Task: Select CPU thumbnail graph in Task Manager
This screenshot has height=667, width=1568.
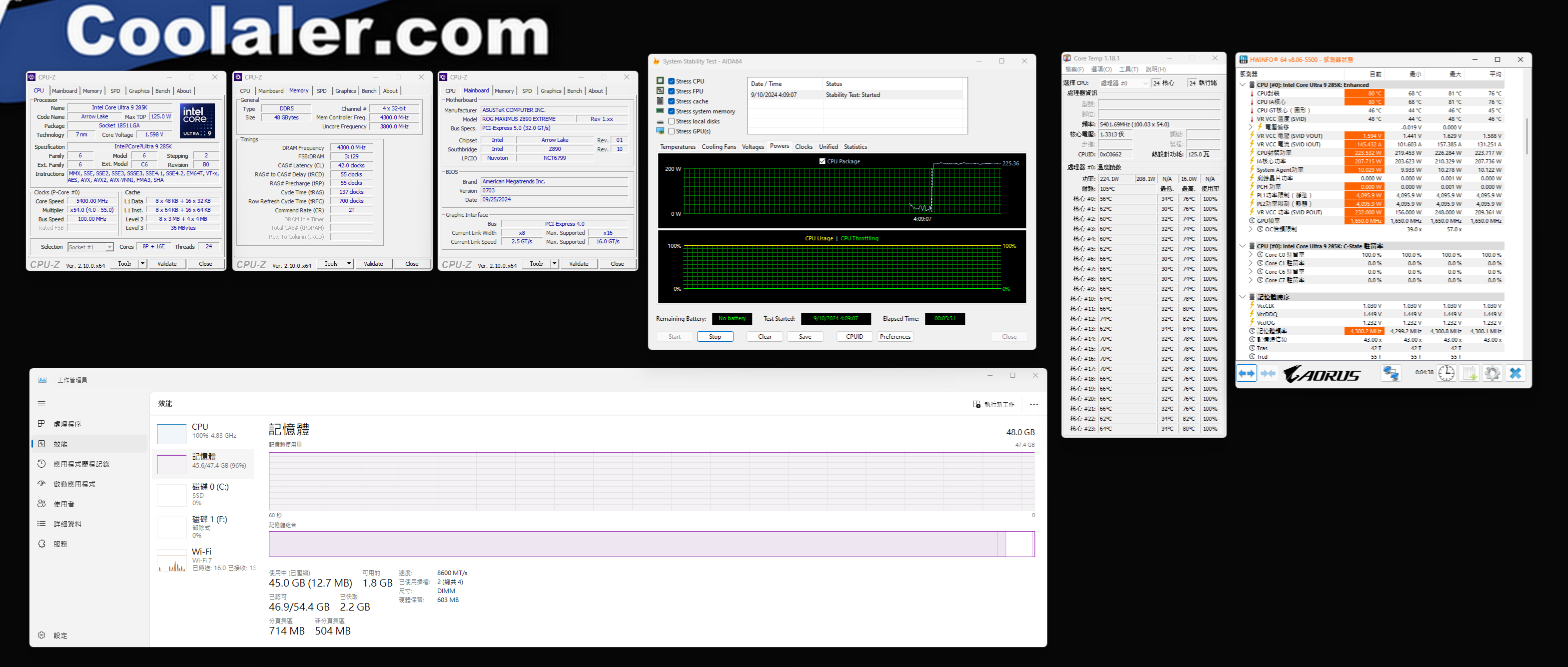Action: pos(172,434)
